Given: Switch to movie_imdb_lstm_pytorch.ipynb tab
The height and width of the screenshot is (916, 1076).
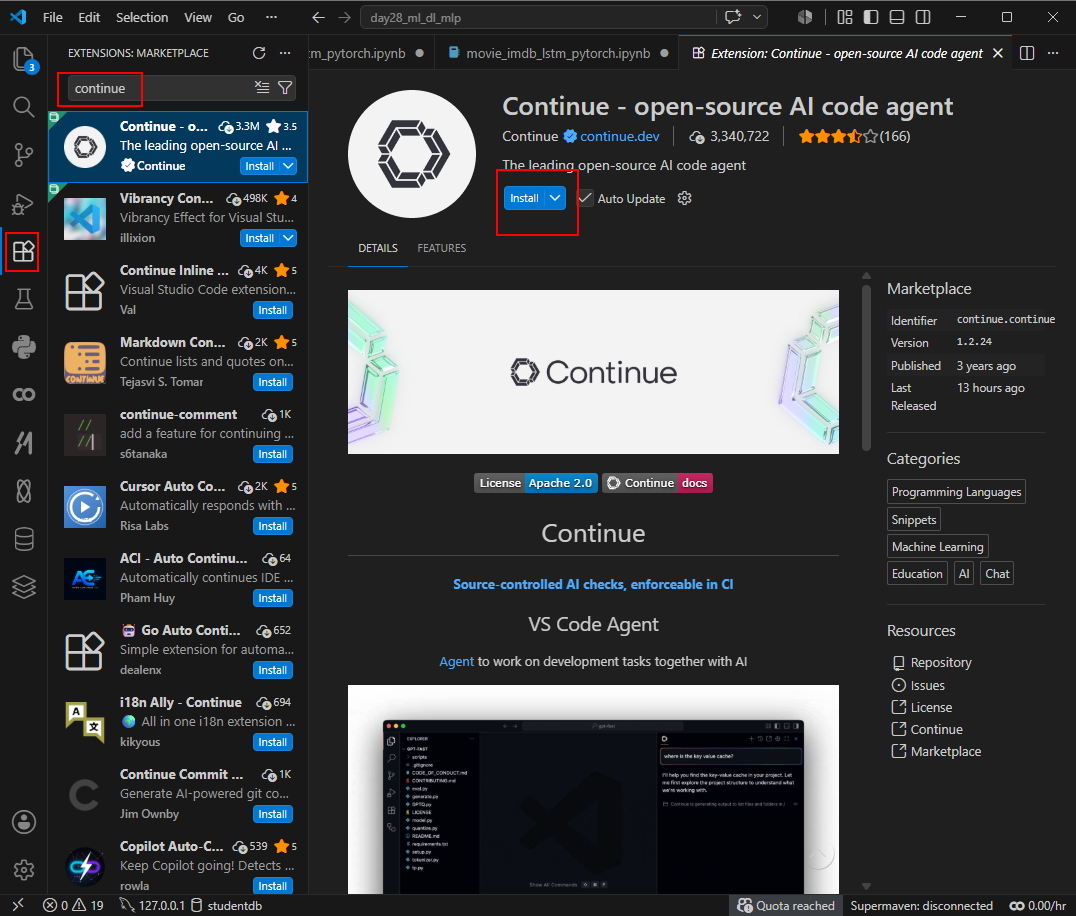Looking at the screenshot, I should [x=558, y=53].
